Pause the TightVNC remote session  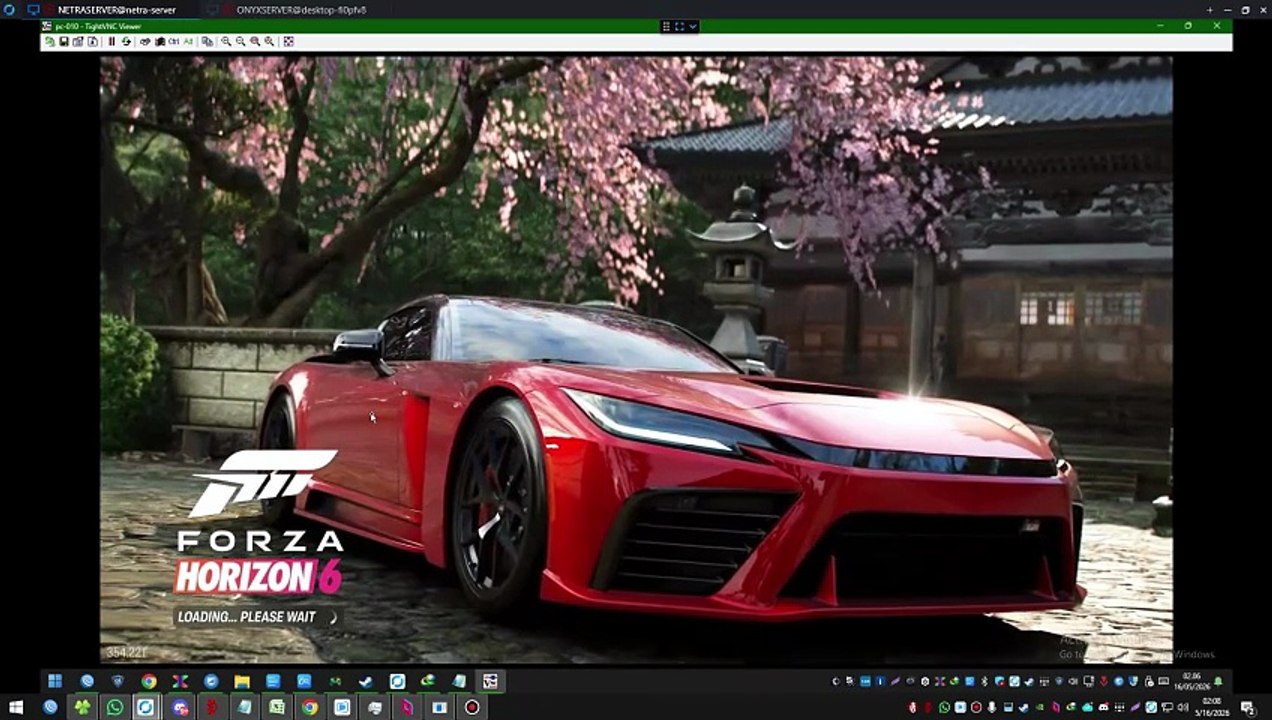point(111,42)
